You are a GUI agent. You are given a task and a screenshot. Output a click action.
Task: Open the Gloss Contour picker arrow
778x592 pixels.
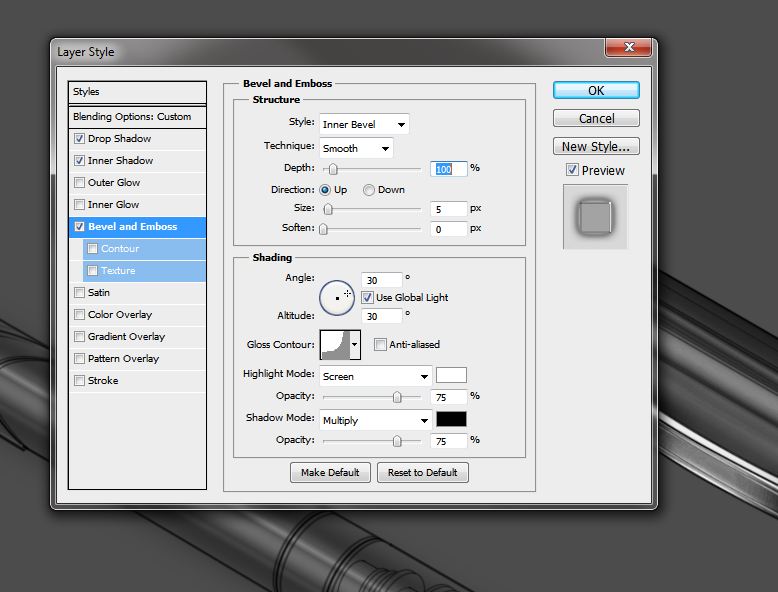click(354, 345)
